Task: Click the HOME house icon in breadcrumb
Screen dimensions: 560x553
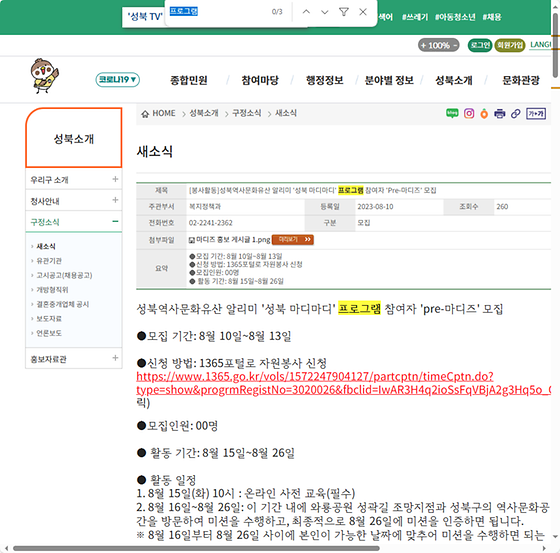Action: [145, 114]
